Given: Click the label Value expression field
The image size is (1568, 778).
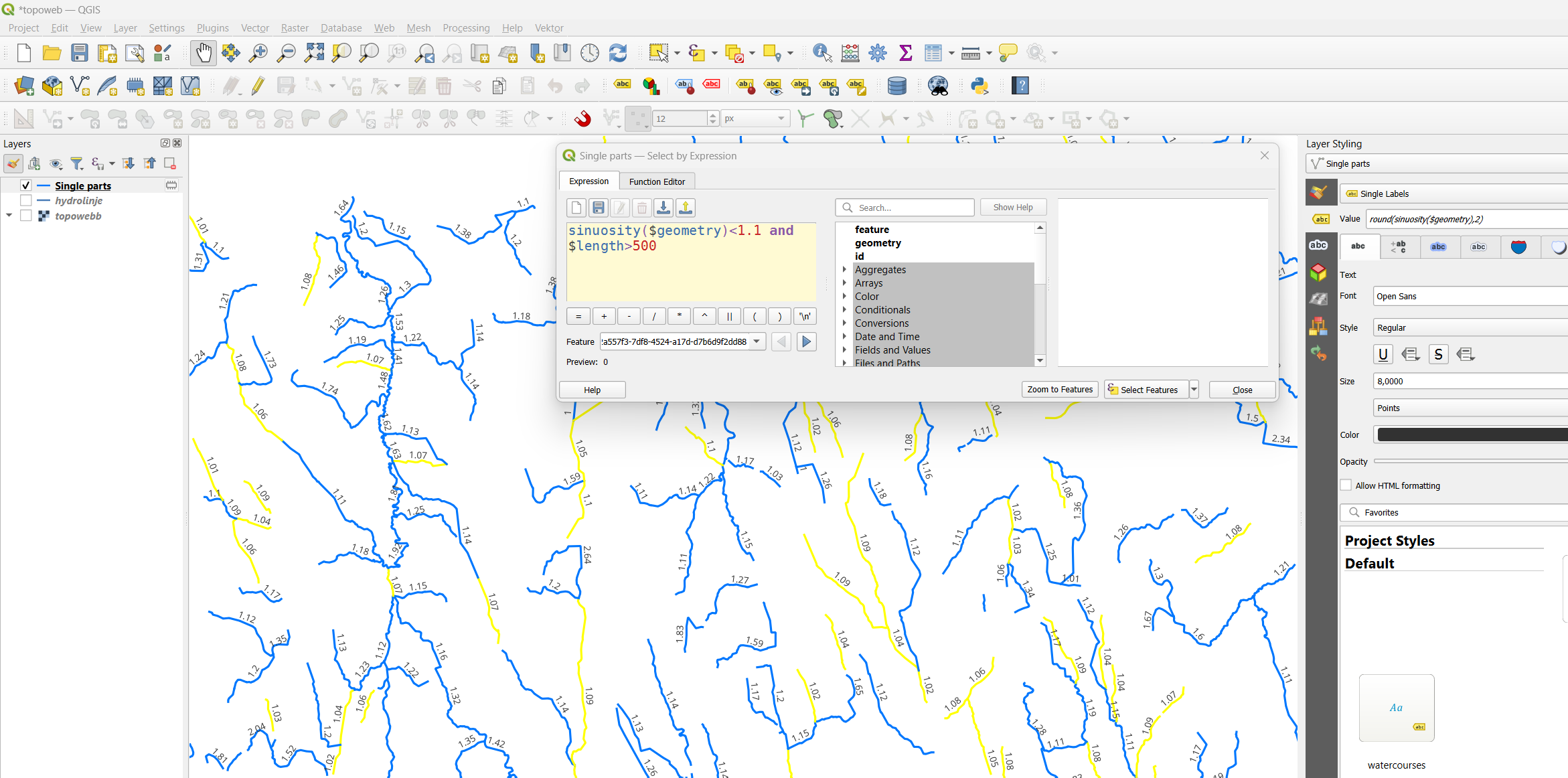Looking at the screenshot, I should pos(1466,219).
